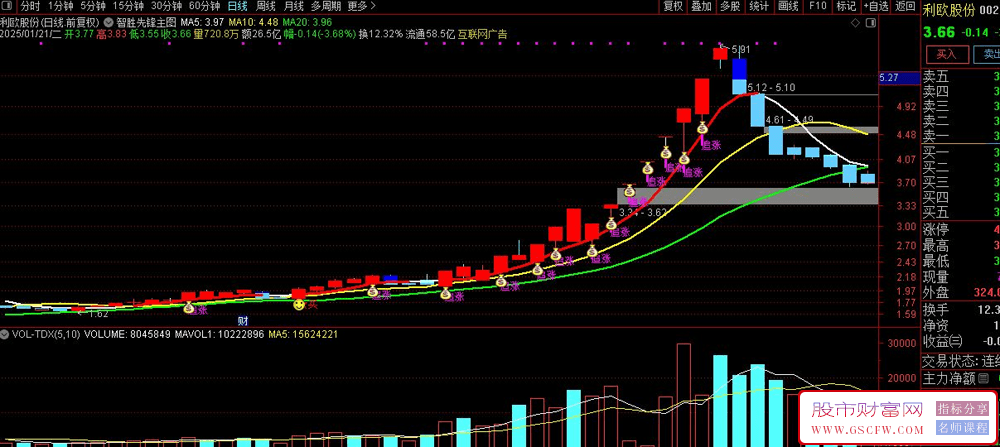This screenshot has width=1000, height=447.
Task: Open the 统计 statistics button
Action: pyautogui.click(x=759, y=6)
